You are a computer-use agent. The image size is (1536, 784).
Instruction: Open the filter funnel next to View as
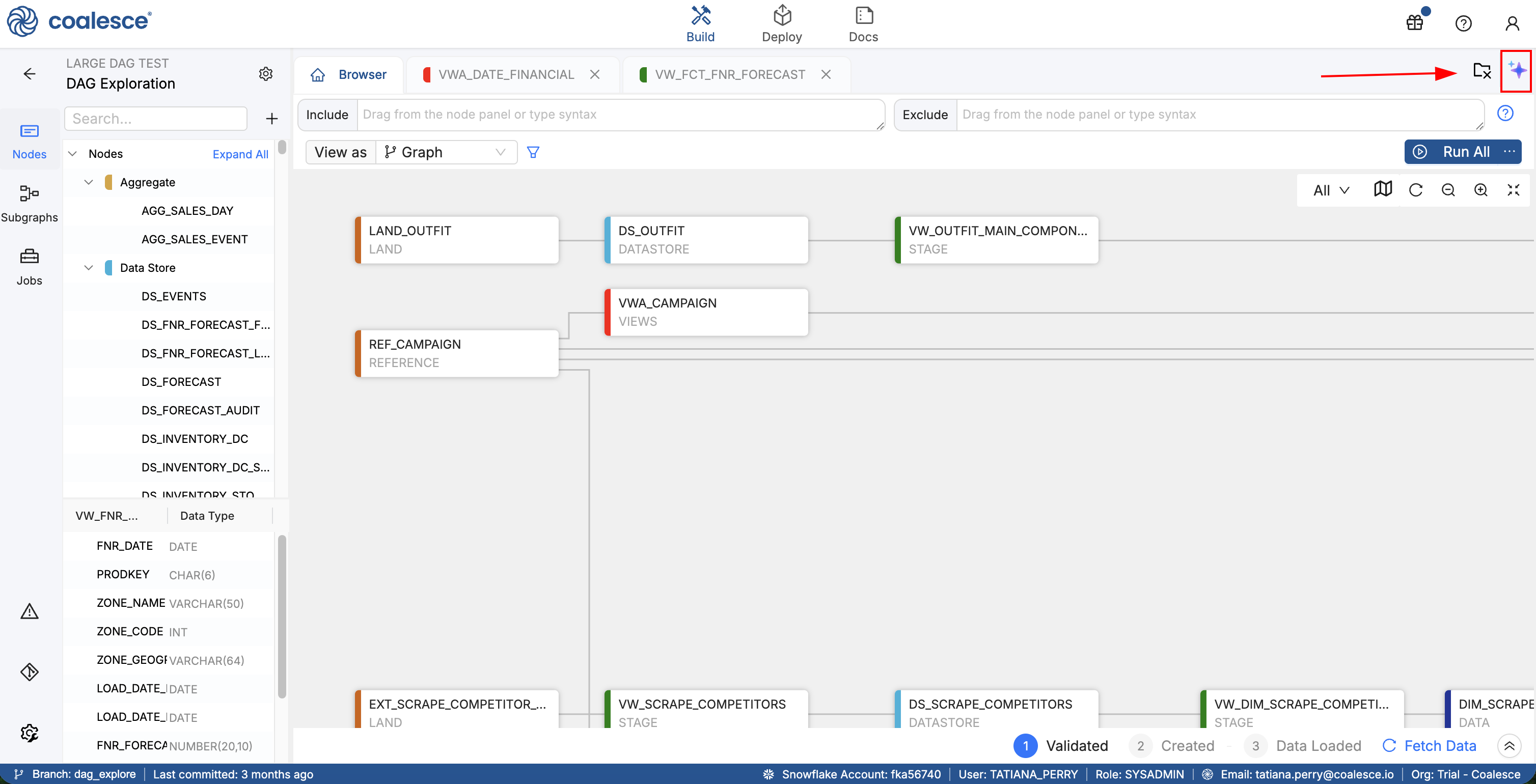(533, 152)
